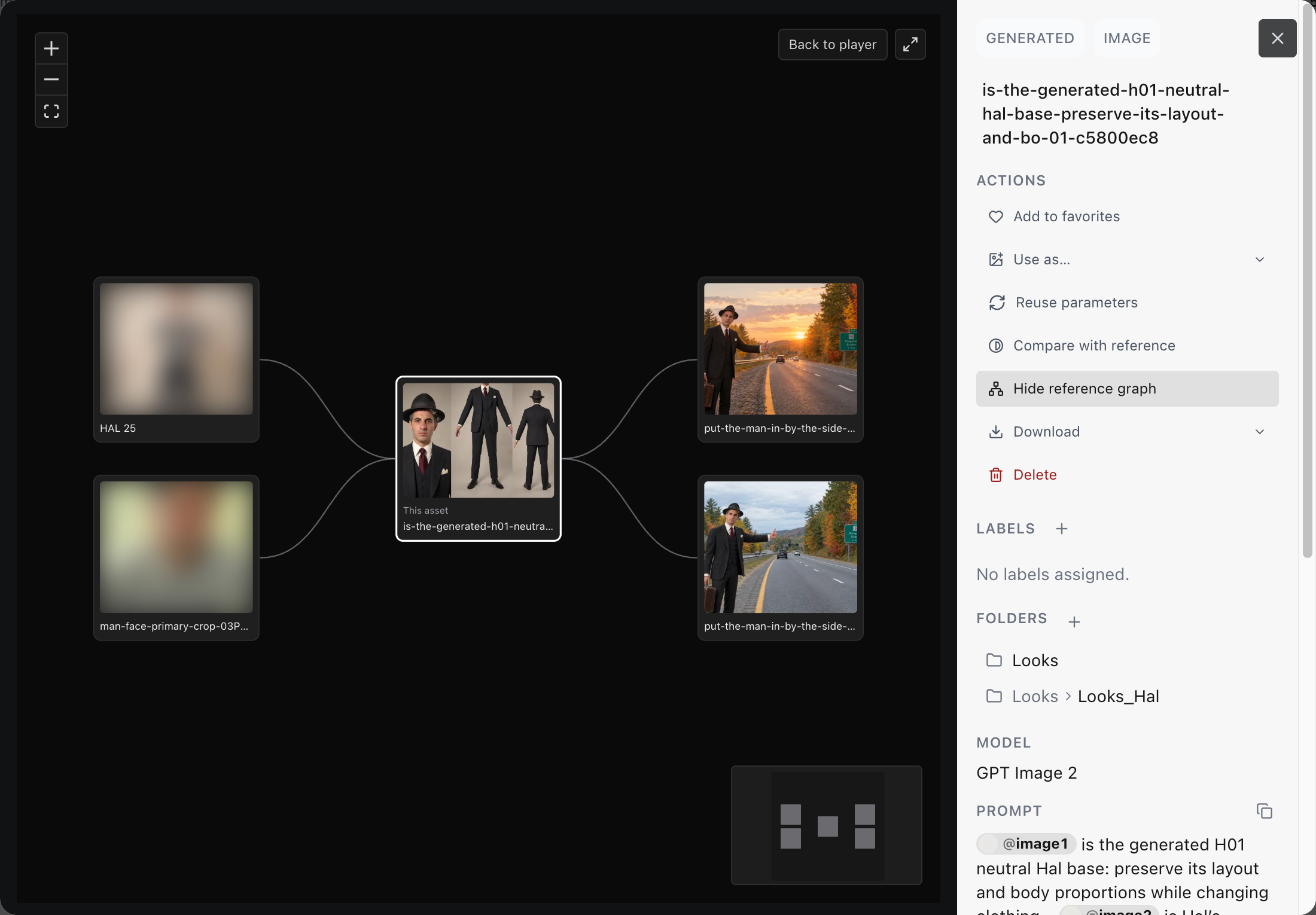The height and width of the screenshot is (915, 1316).
Task: Copy the prompt text
Action: point(1264,811)
